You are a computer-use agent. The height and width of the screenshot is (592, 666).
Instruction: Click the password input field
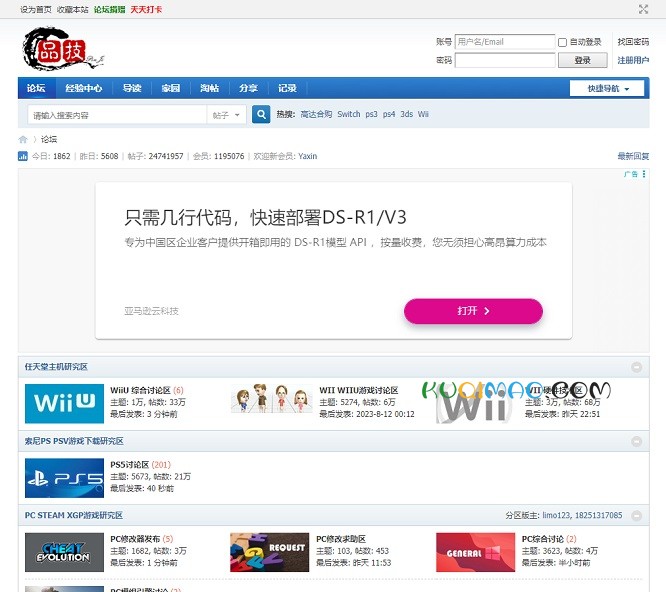click(x=505, y=60)
